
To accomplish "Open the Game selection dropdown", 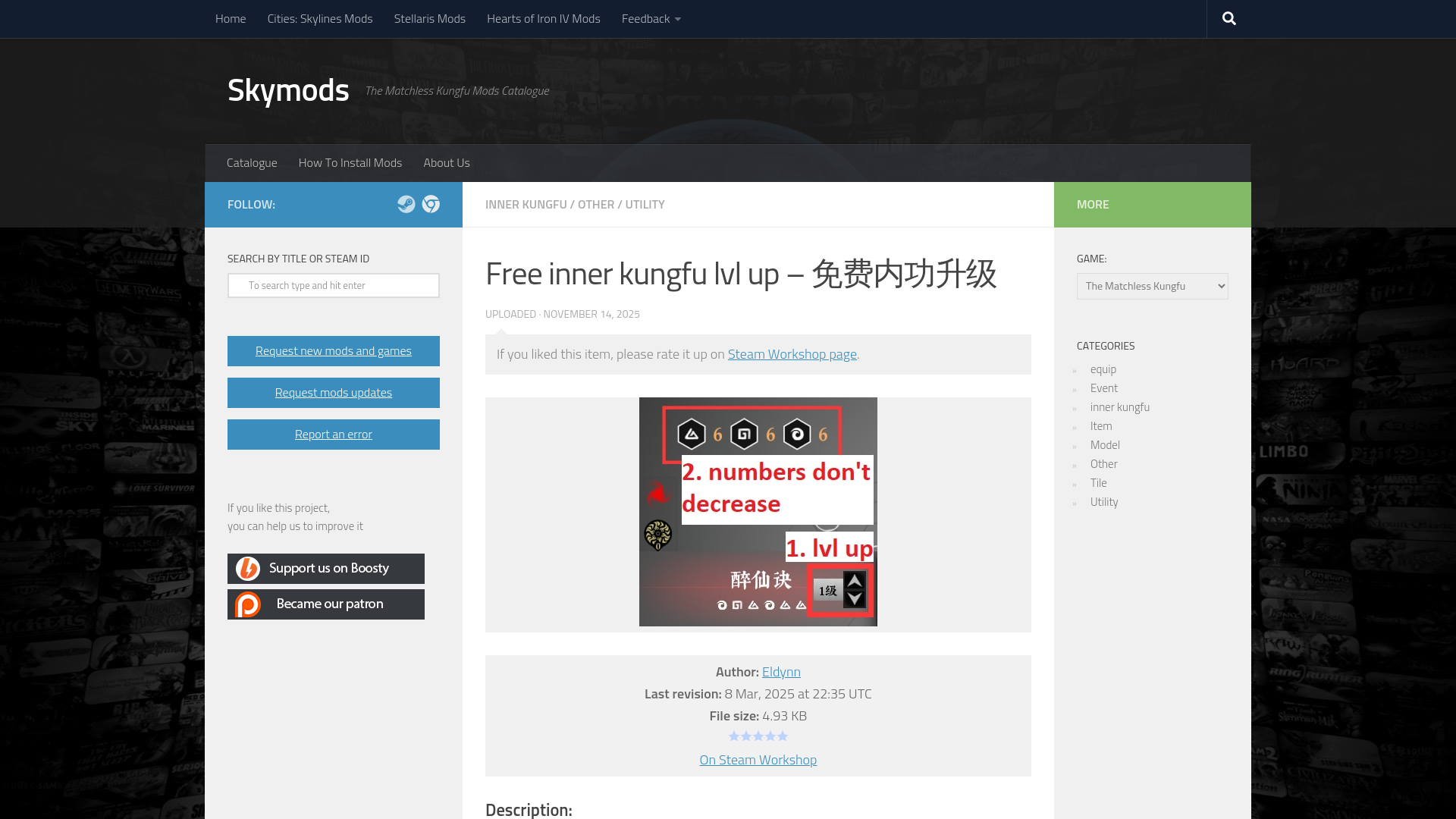I will 1153,286.
